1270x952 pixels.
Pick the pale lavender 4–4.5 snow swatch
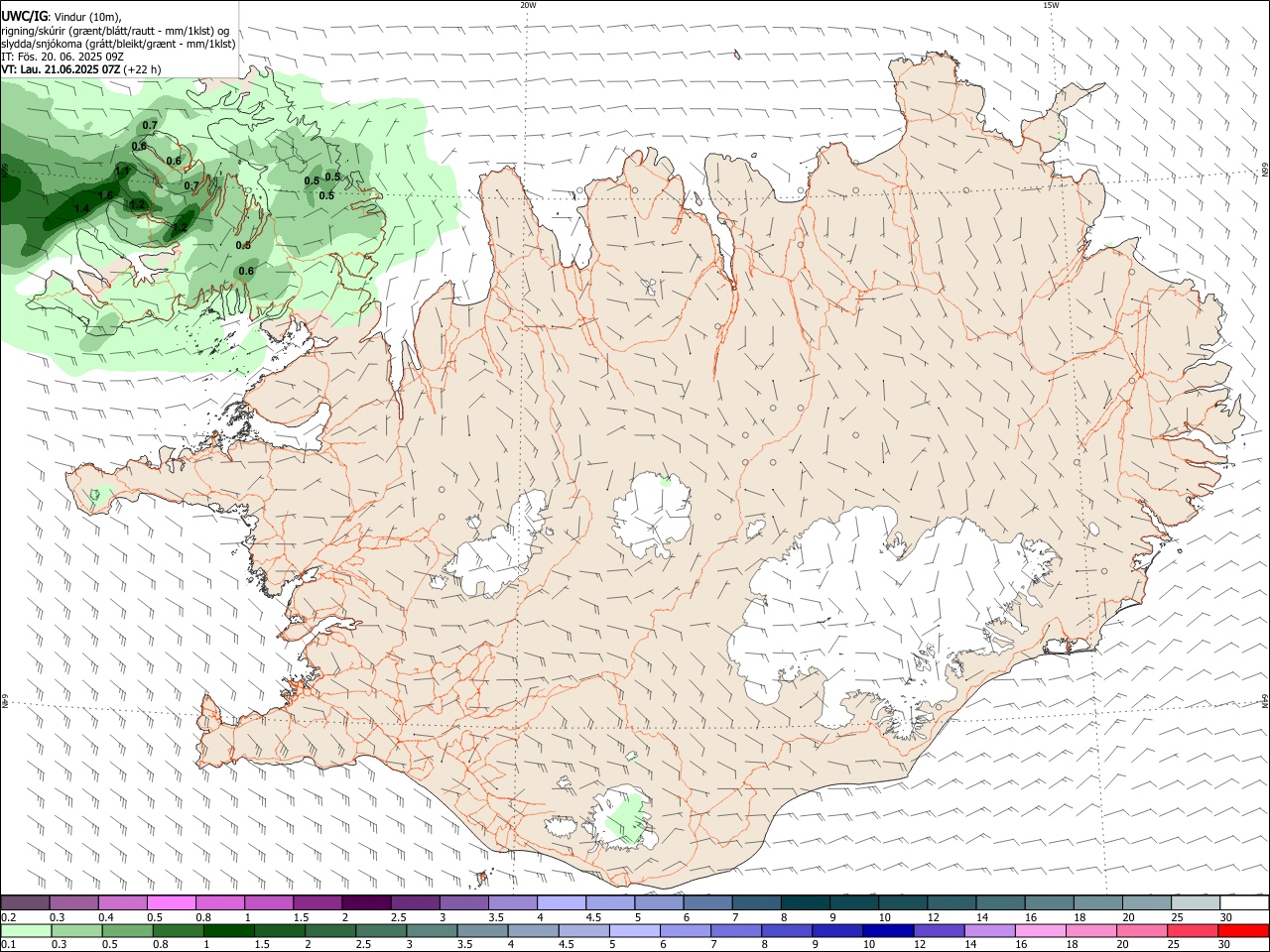[562, 903]
